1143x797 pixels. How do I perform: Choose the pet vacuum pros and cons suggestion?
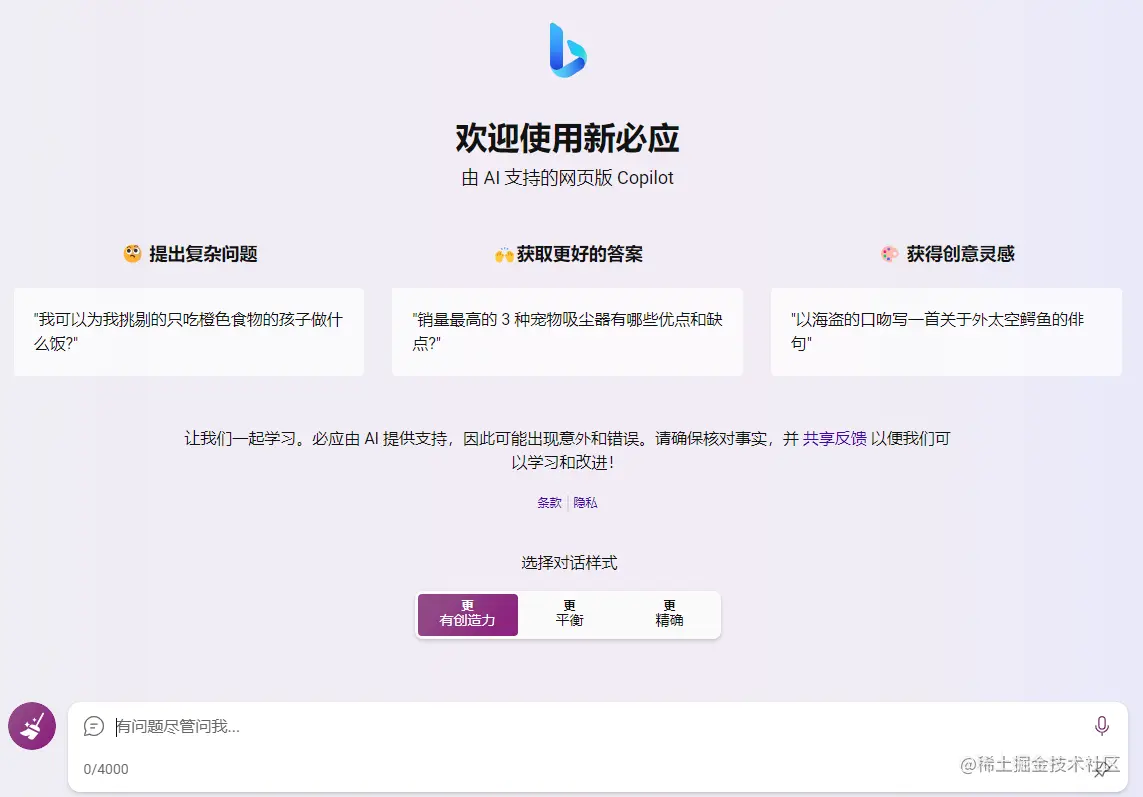[x=567, y=332]
